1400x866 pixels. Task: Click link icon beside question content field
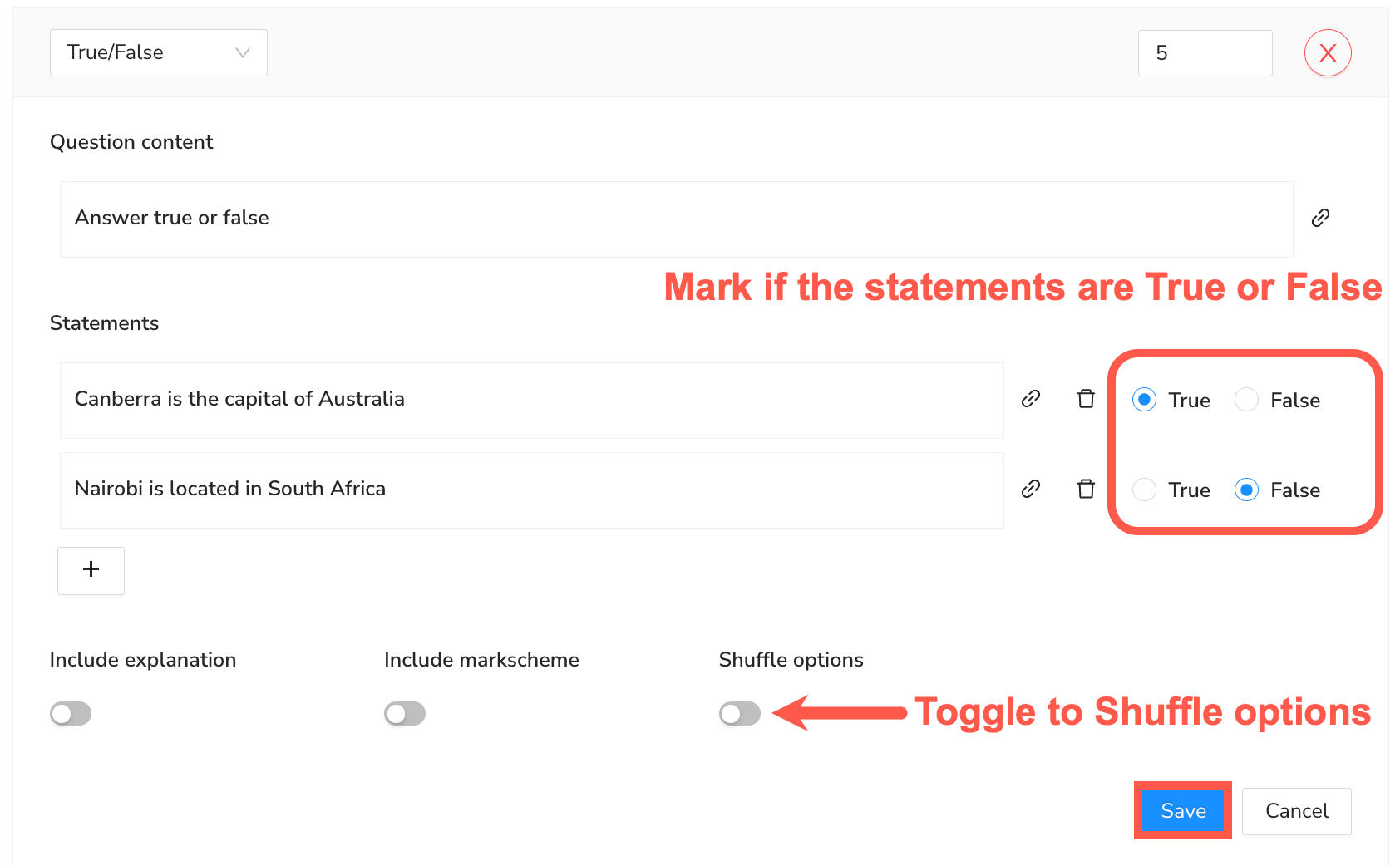(1320, 218)
